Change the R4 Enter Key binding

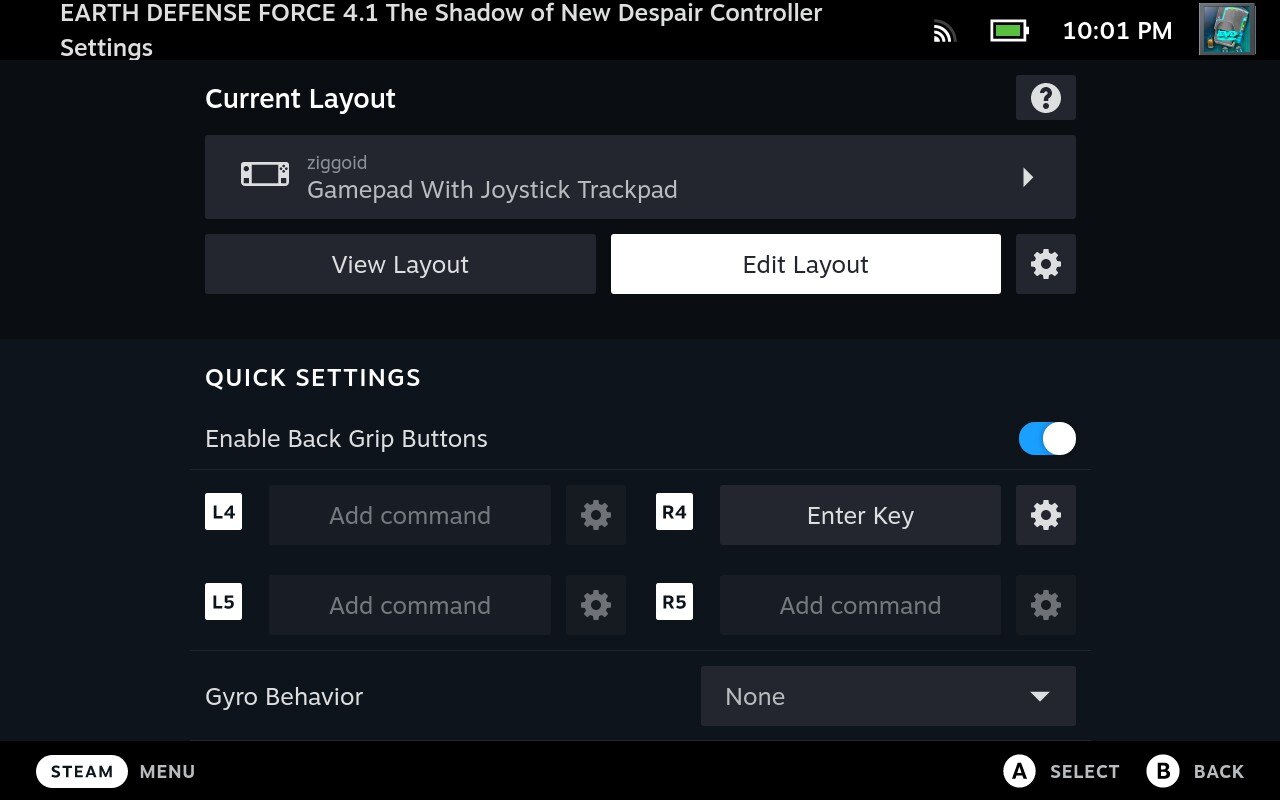point(860,515)
